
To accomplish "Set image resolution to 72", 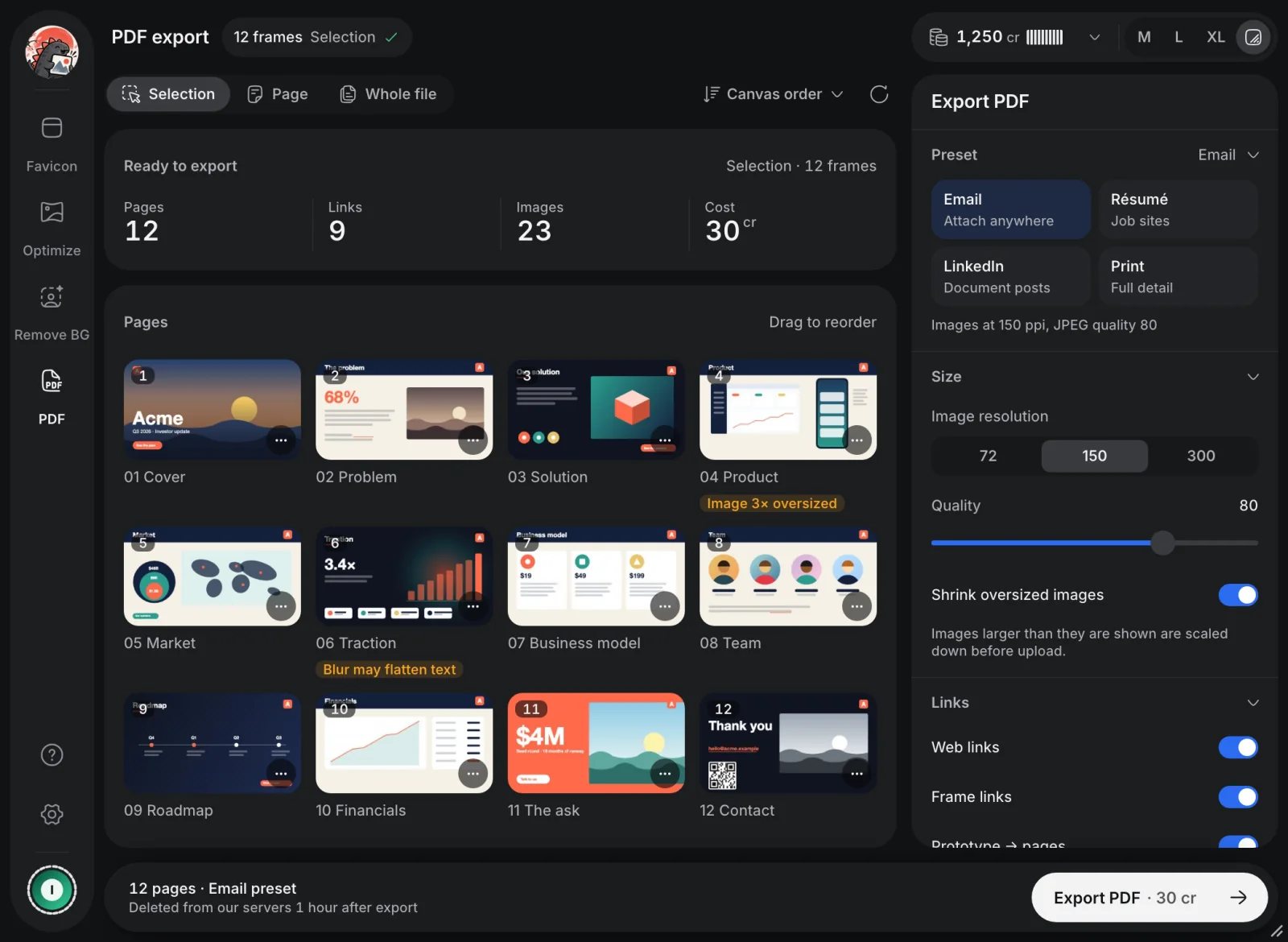I will click(988, 456).
